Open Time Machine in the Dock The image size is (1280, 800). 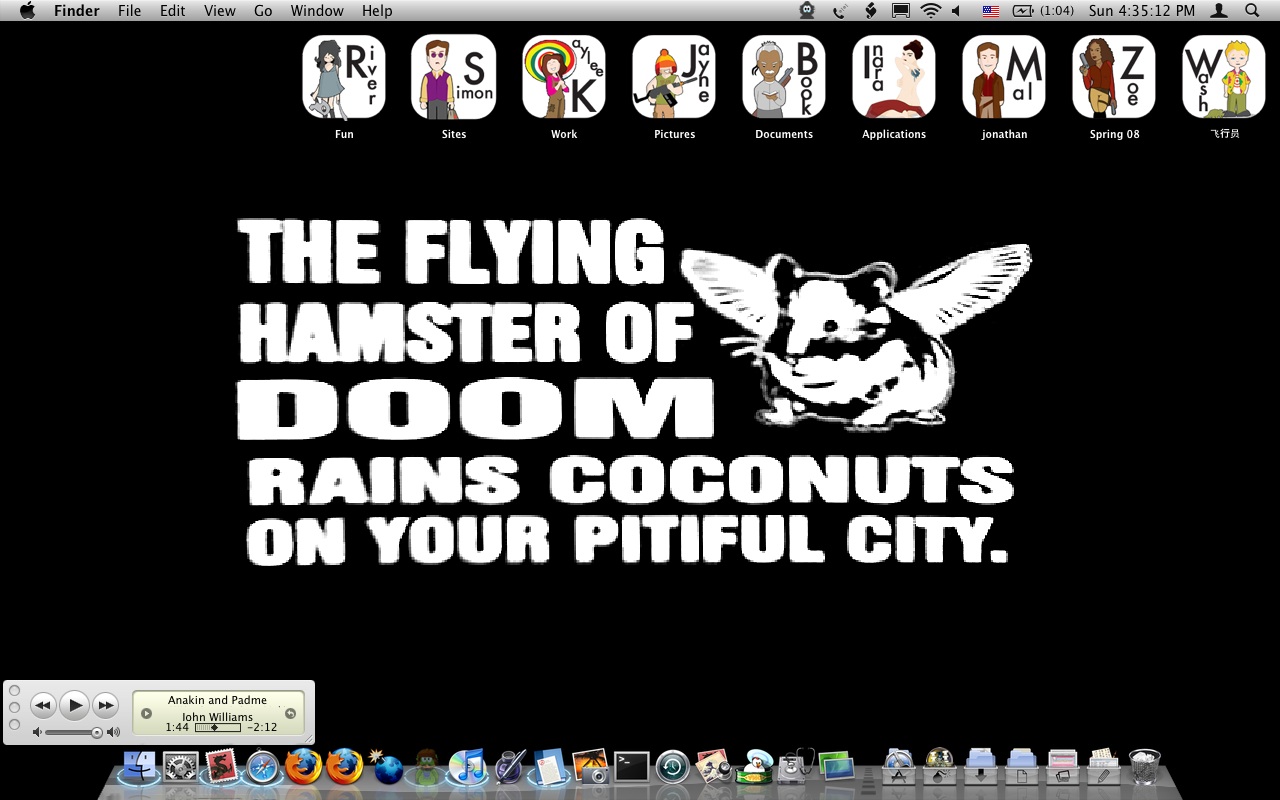673,768
